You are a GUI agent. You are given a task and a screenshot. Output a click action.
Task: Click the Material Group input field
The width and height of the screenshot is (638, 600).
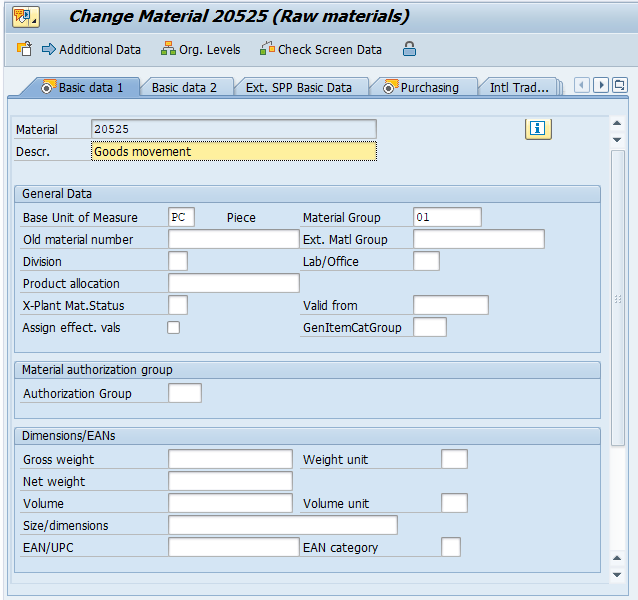click(x=447, y=217)
